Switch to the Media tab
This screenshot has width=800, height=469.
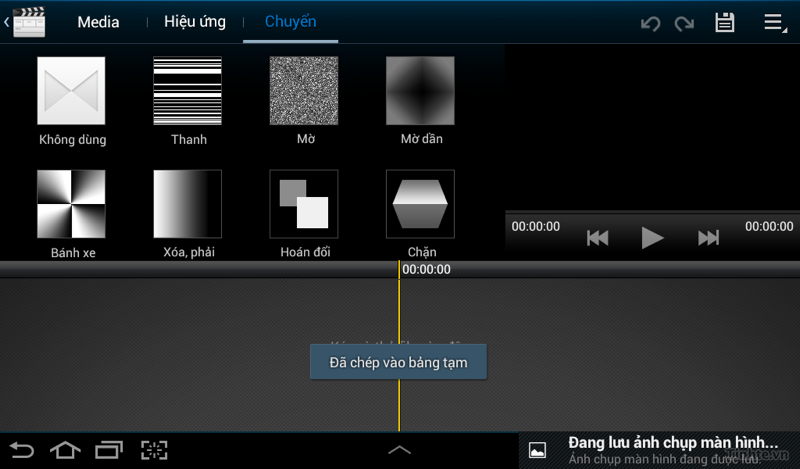(98, 22)
